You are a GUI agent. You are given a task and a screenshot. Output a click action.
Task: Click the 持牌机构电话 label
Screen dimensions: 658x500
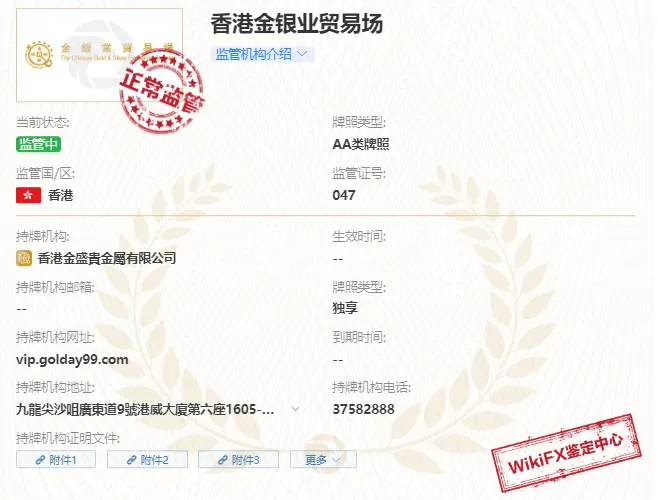coord(371,387)
